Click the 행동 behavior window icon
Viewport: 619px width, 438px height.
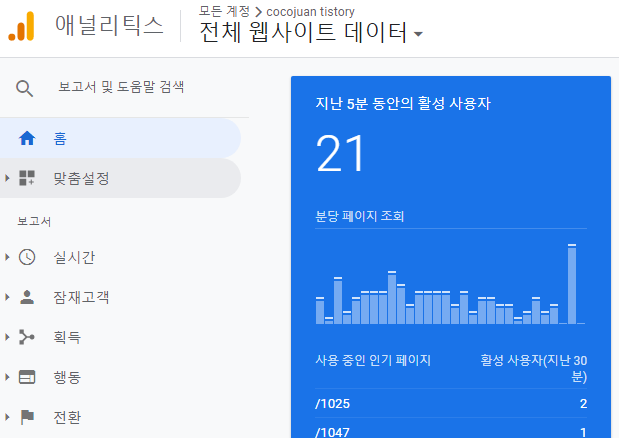(27, 377)
